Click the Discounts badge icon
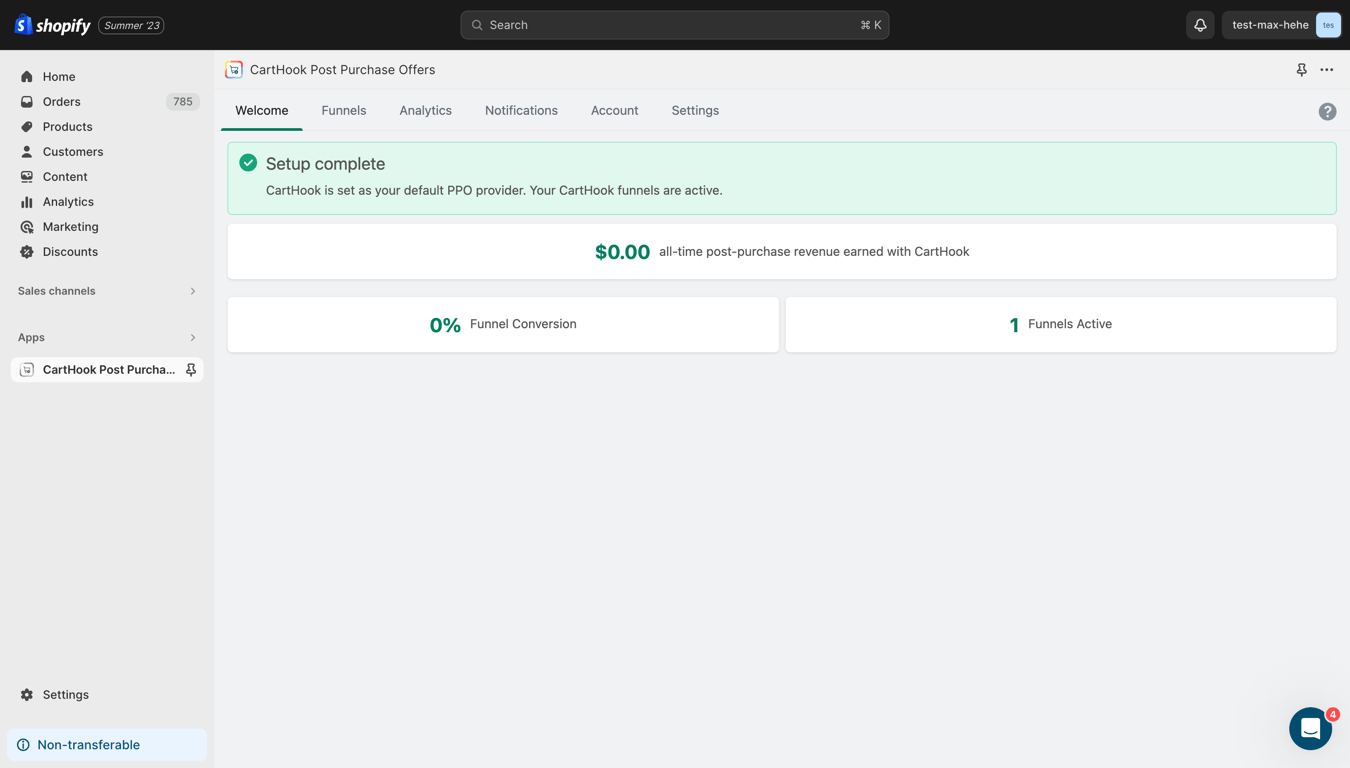The image size is (1350, 768). click(x=27, y=252)
